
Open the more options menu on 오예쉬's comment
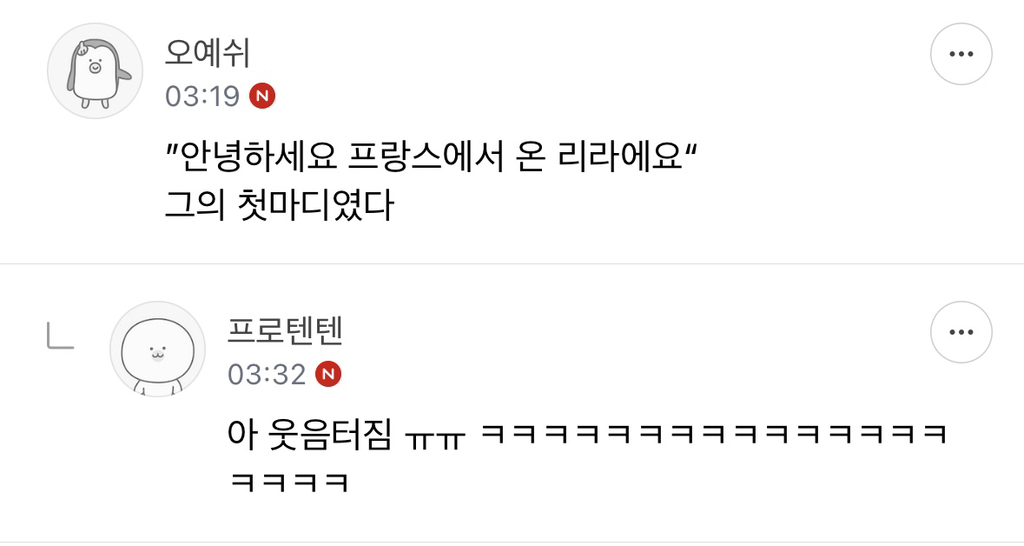[x=961, y=54]
